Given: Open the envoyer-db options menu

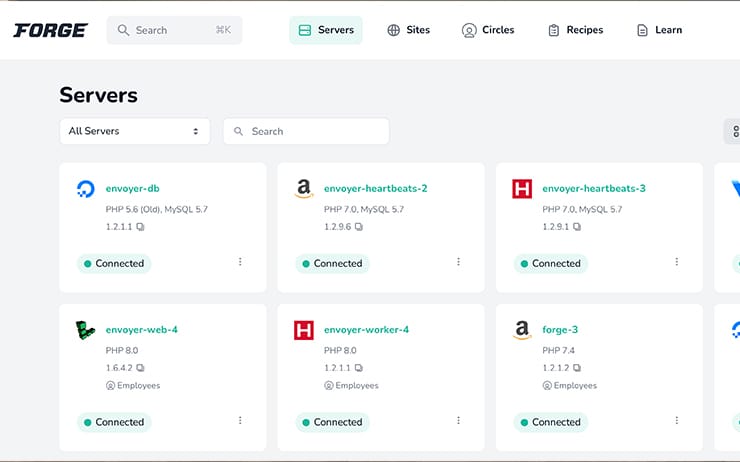Looking at the screenshot, I should [240, 261].
